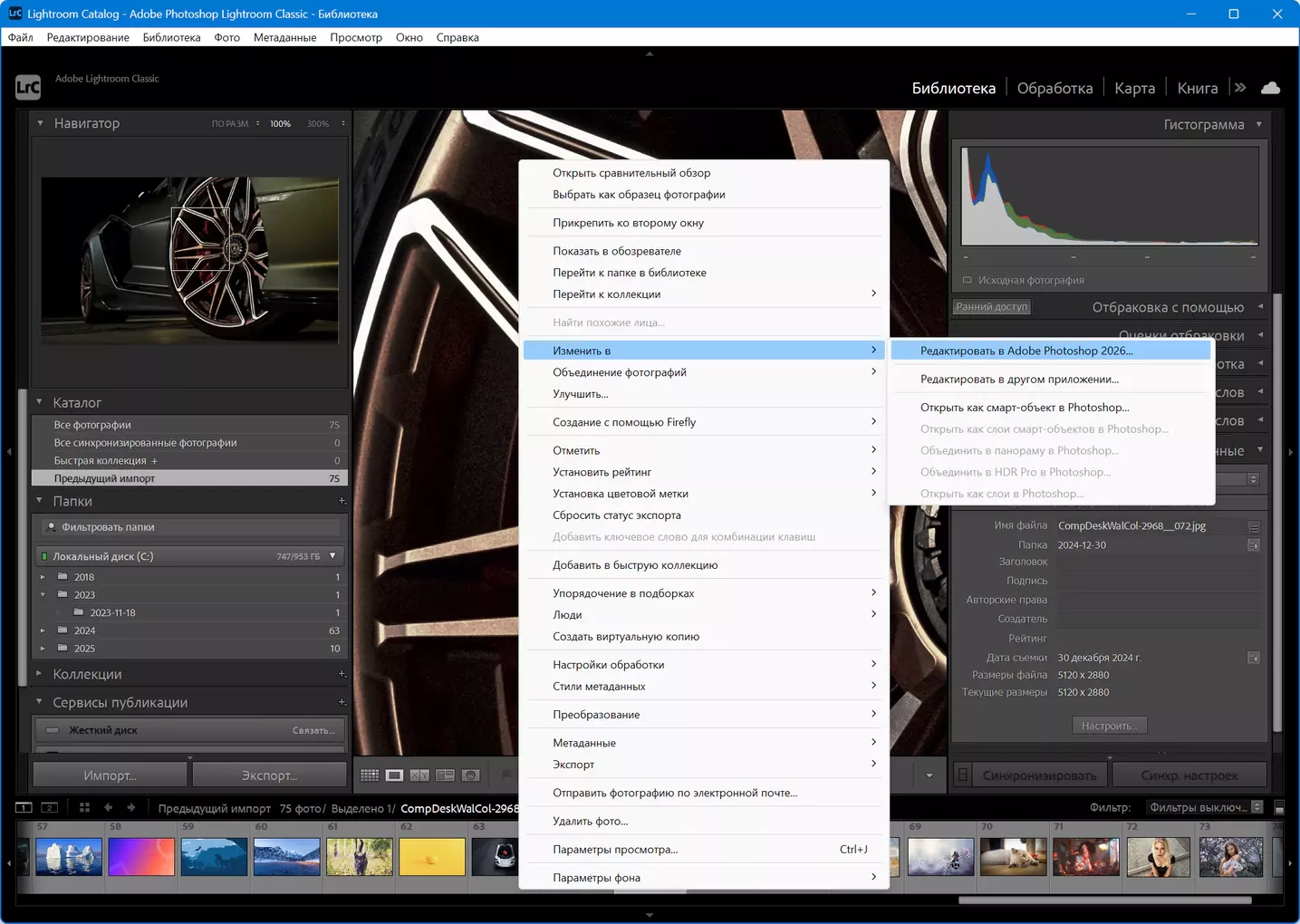Open People face view icon
The width and height of the screenshot is (1300, 924).
(470, 775)
